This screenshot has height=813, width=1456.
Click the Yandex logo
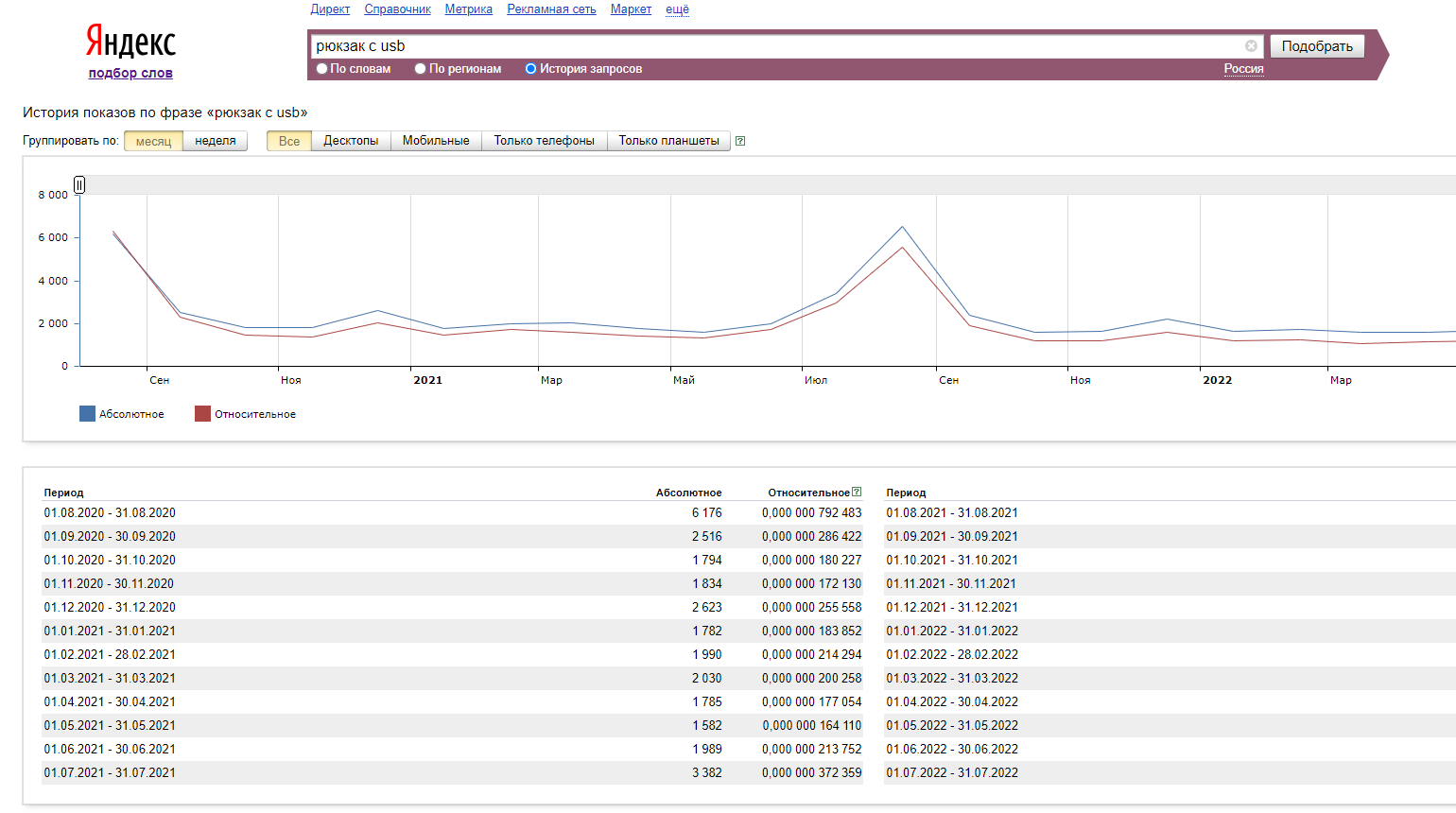tap(130, 43)
